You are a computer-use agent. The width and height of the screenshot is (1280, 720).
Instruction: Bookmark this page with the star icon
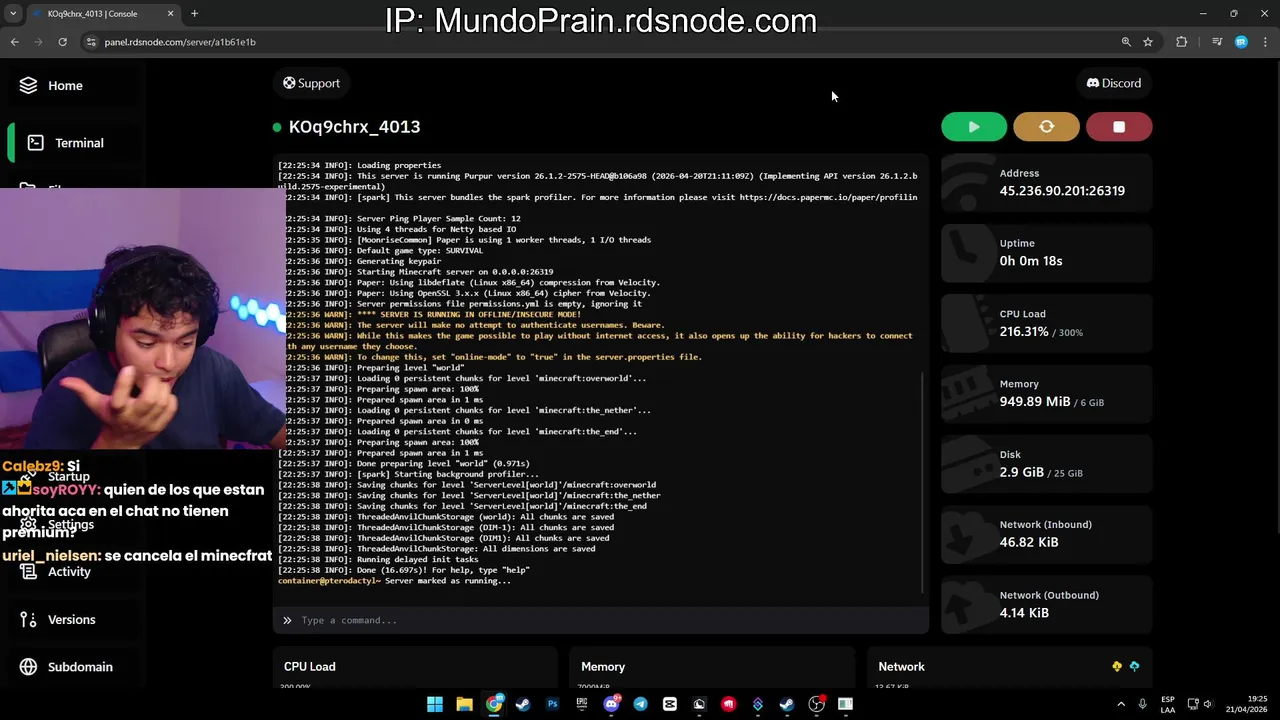[1148, 42]
